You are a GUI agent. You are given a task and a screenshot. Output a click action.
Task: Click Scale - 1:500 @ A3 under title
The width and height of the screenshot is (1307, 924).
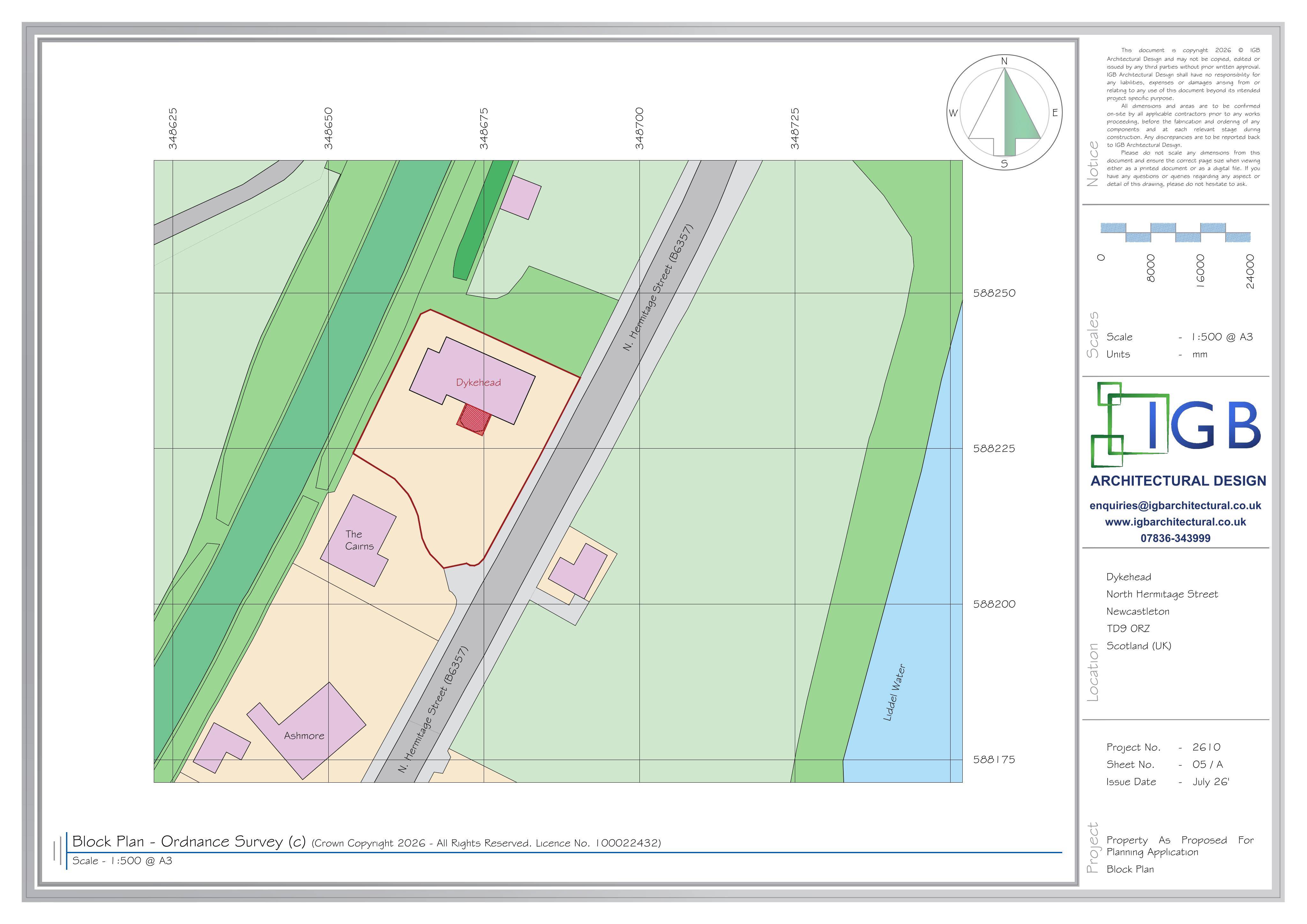click(x=122, y=861)
